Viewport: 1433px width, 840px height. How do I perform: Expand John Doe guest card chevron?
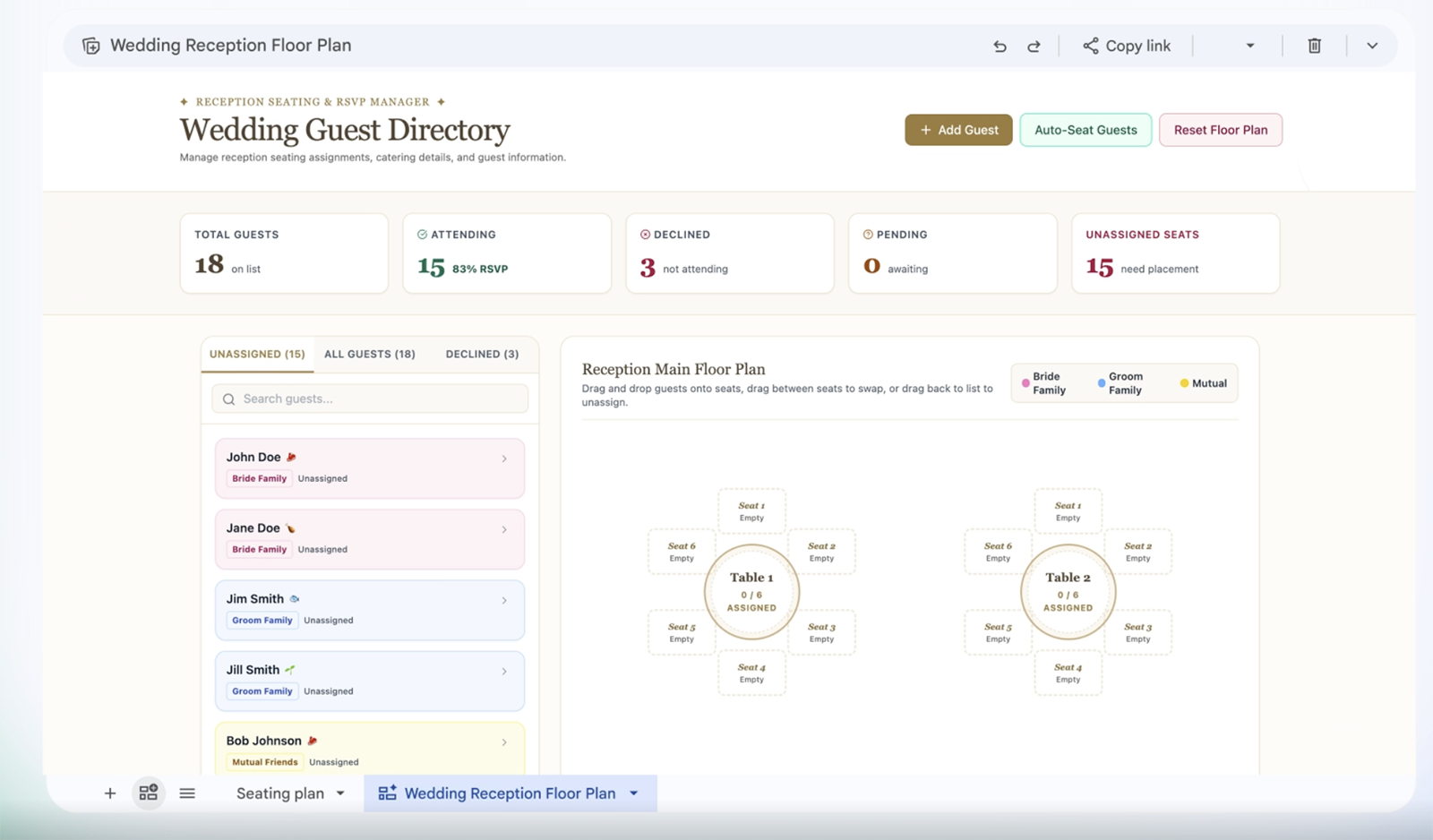(x=504, y=459)
